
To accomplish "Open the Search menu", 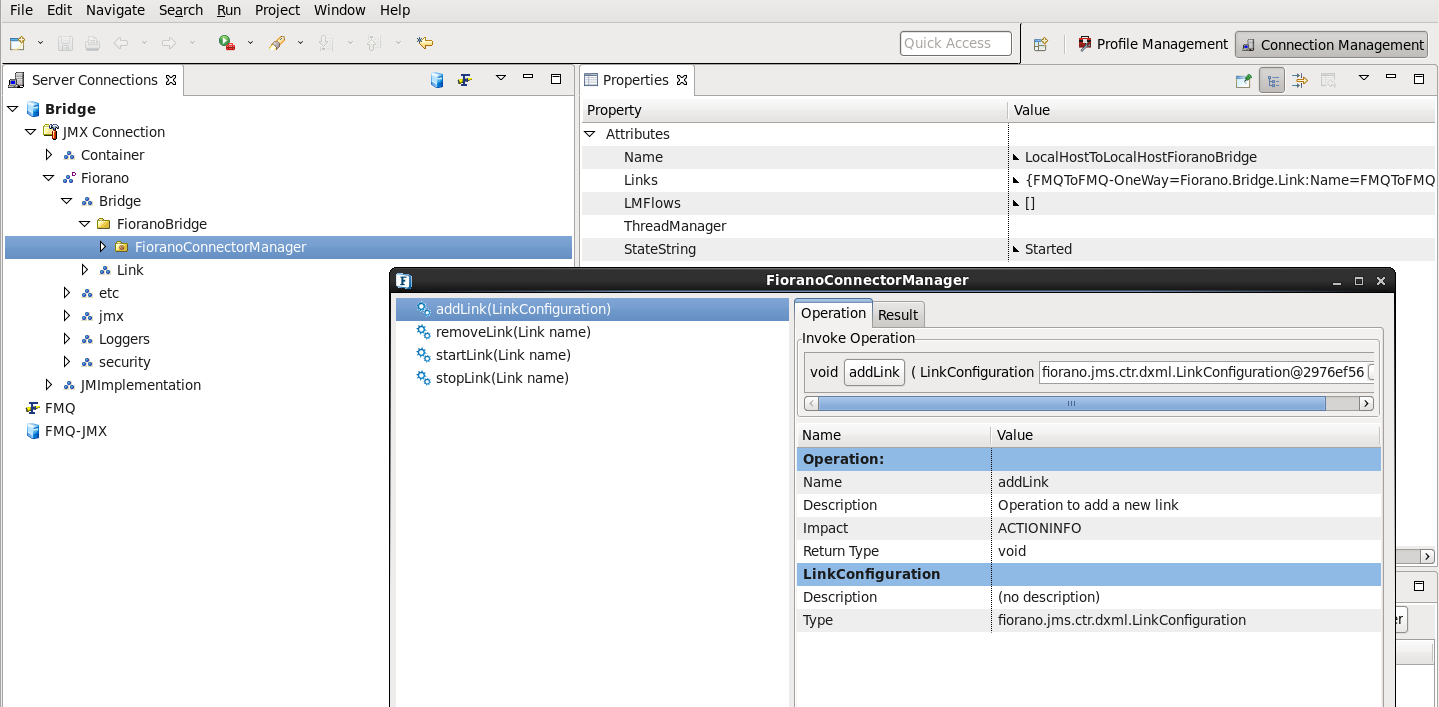I will [x=181, y=10].
